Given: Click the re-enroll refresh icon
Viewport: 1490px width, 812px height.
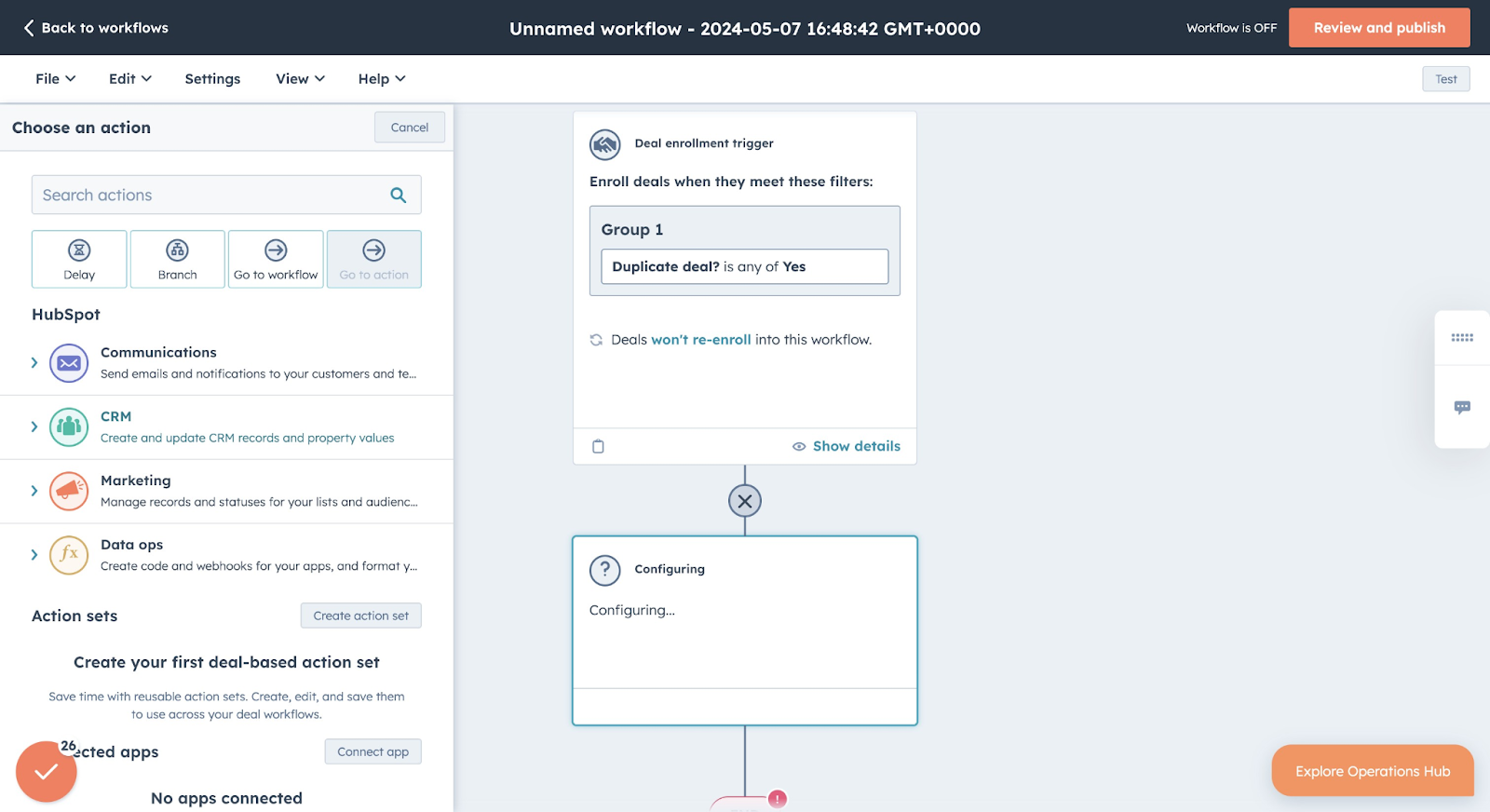Looking at the screenshot, I should click(x=596, y=340).
